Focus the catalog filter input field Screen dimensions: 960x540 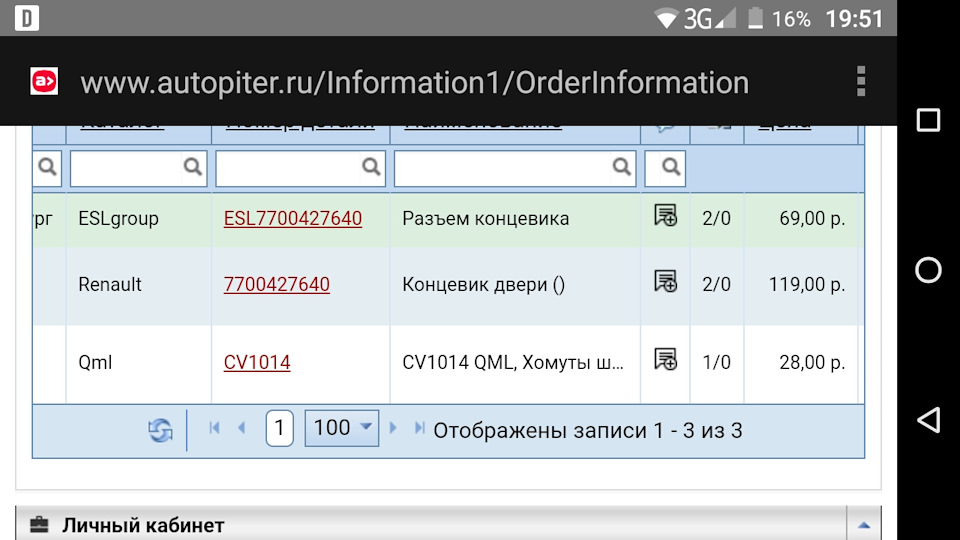(138, 168)
